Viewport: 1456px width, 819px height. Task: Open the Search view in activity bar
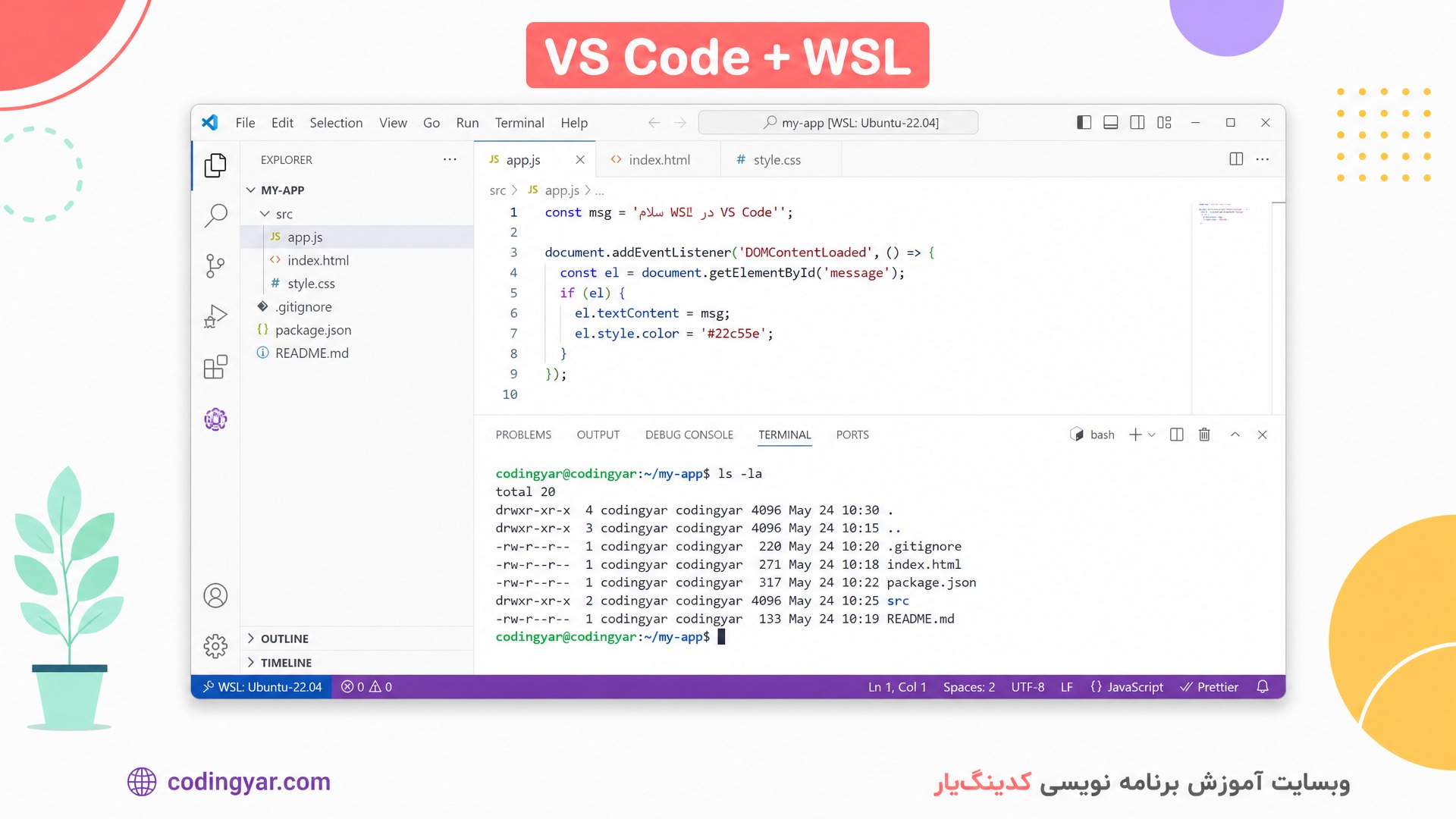coord(215,215)
